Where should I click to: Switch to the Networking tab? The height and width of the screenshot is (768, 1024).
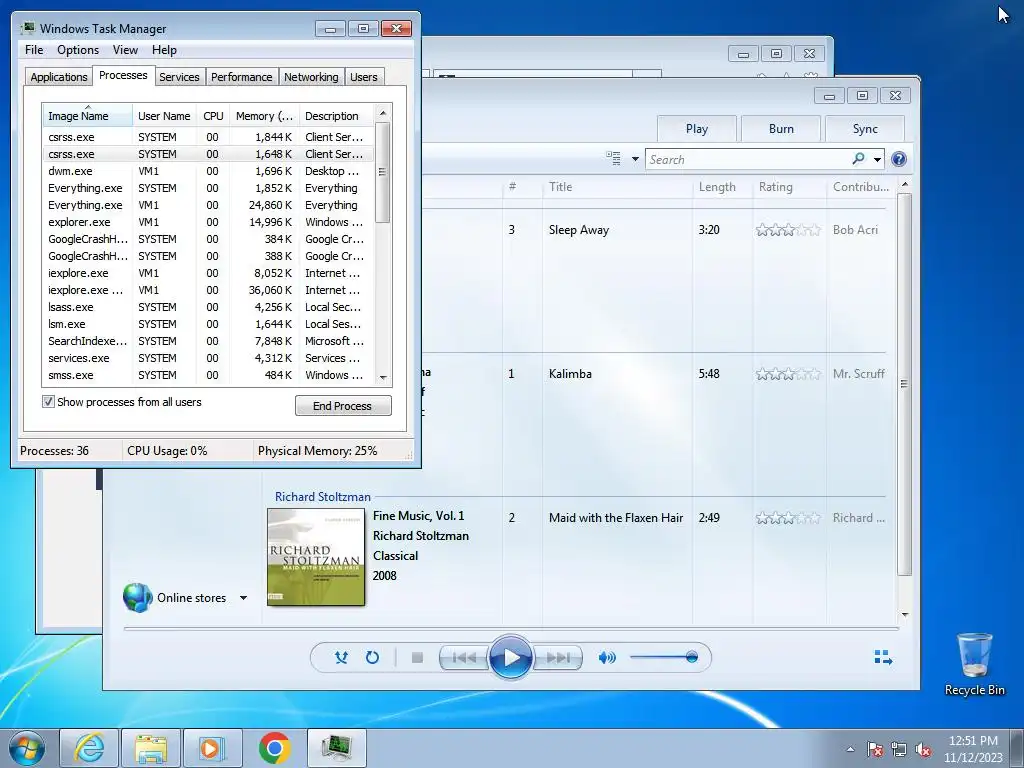click(311, 77)
